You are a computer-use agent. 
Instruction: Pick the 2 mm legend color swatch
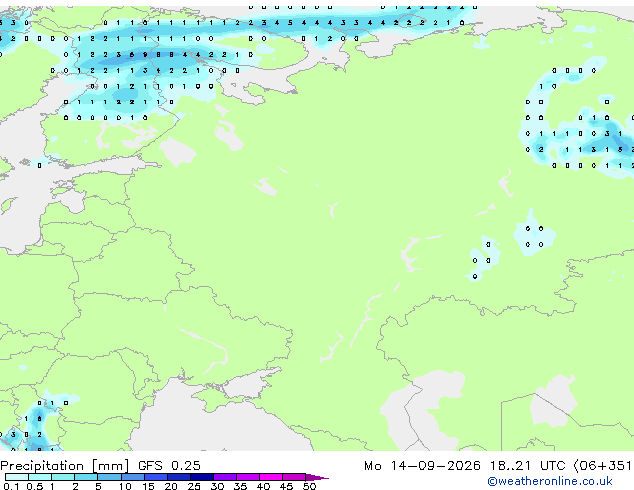click(x=86, y=477)
